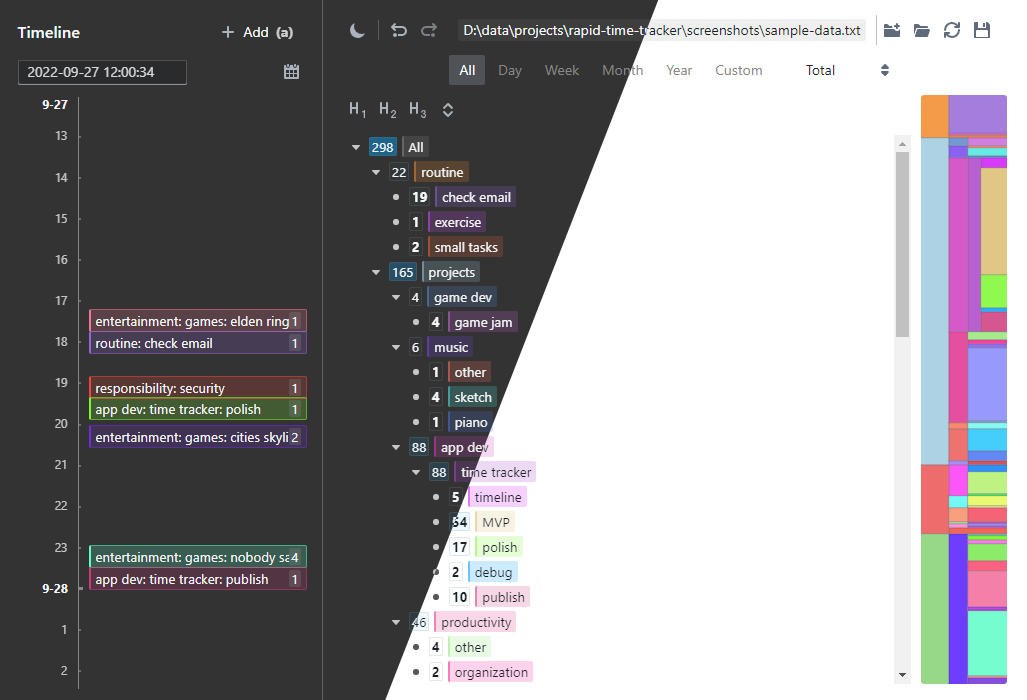This screenshot has width=1027, height=700.
Task: Select the game jam tag
Action: coord(483,322)
